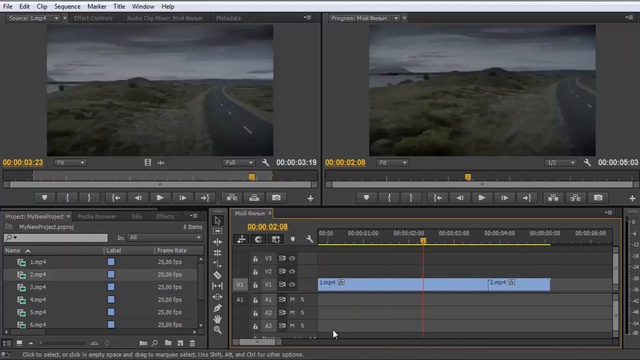The height and width of the screenshot is (360, 640).
Task: Select the Pen tool
Action: pos(217,308)
